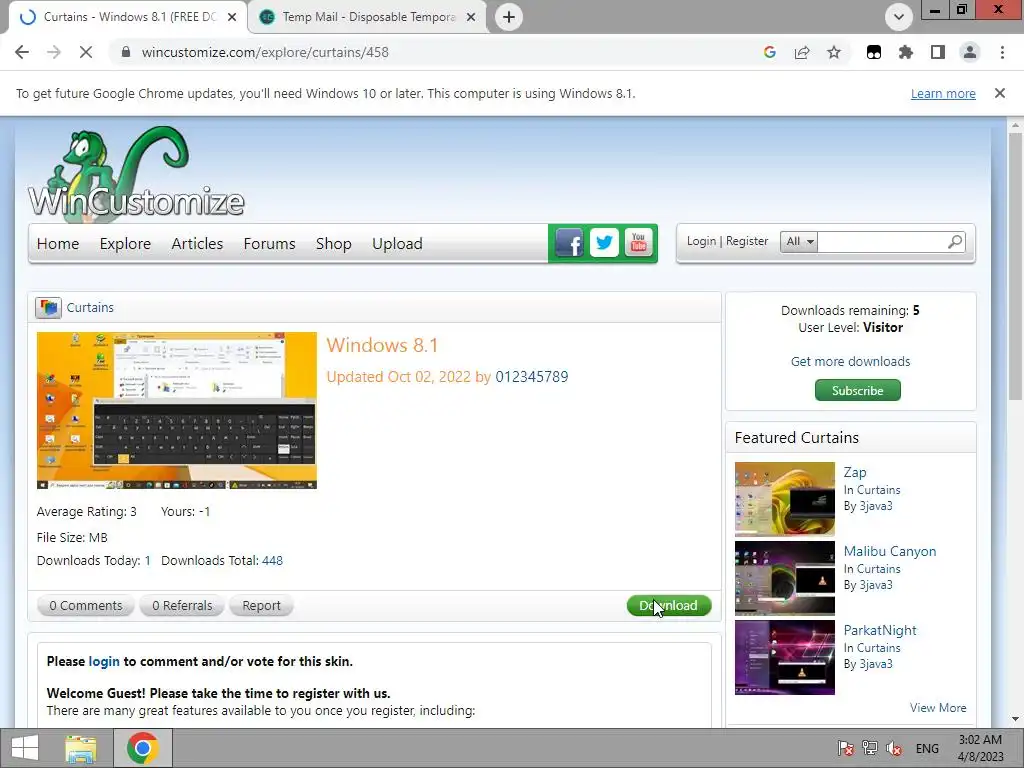
Task: Open the Explore menu item
Action: coord(125,244)
